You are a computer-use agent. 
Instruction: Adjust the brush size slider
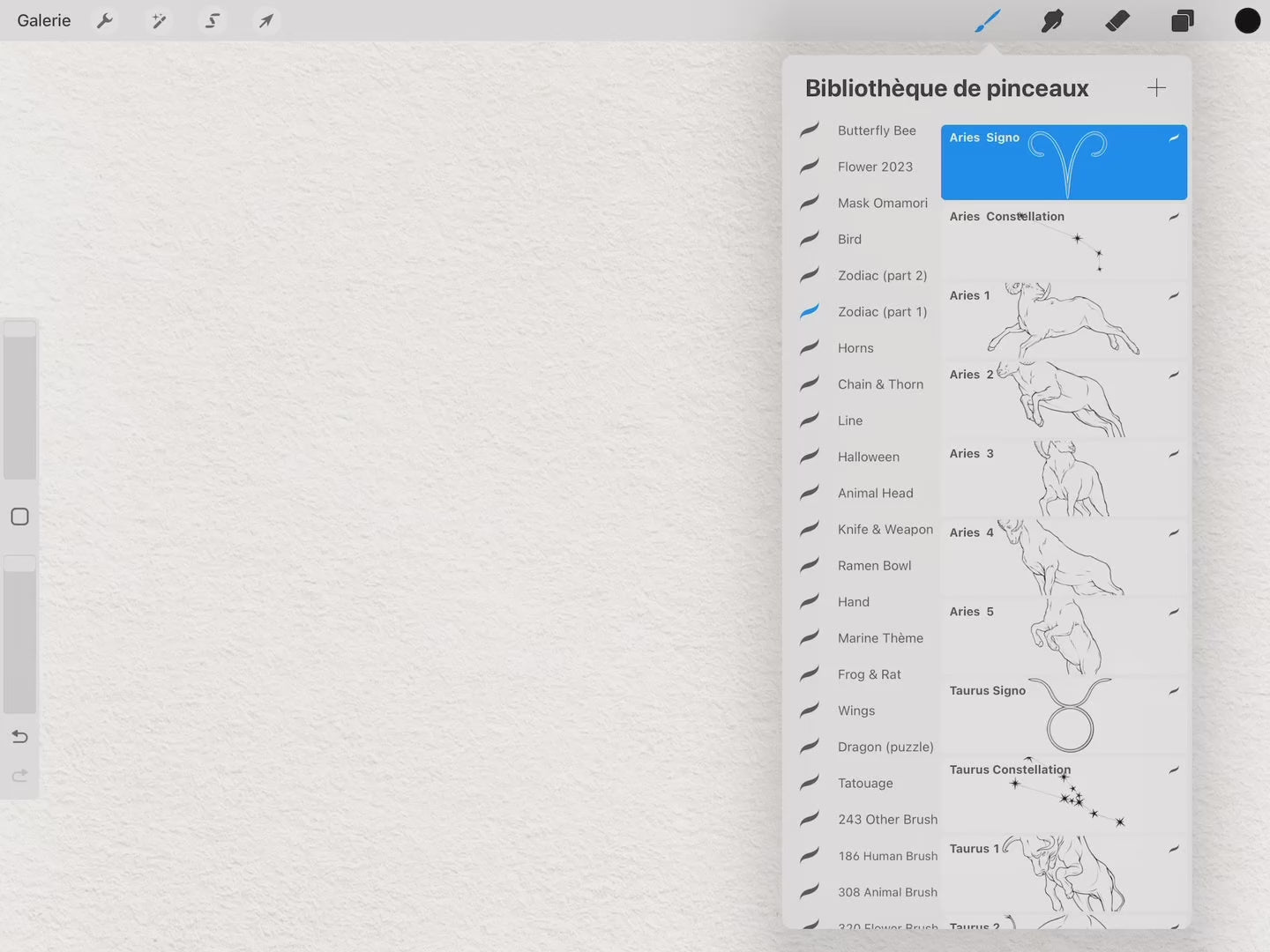pyautogui.click(x=19, y=401)
